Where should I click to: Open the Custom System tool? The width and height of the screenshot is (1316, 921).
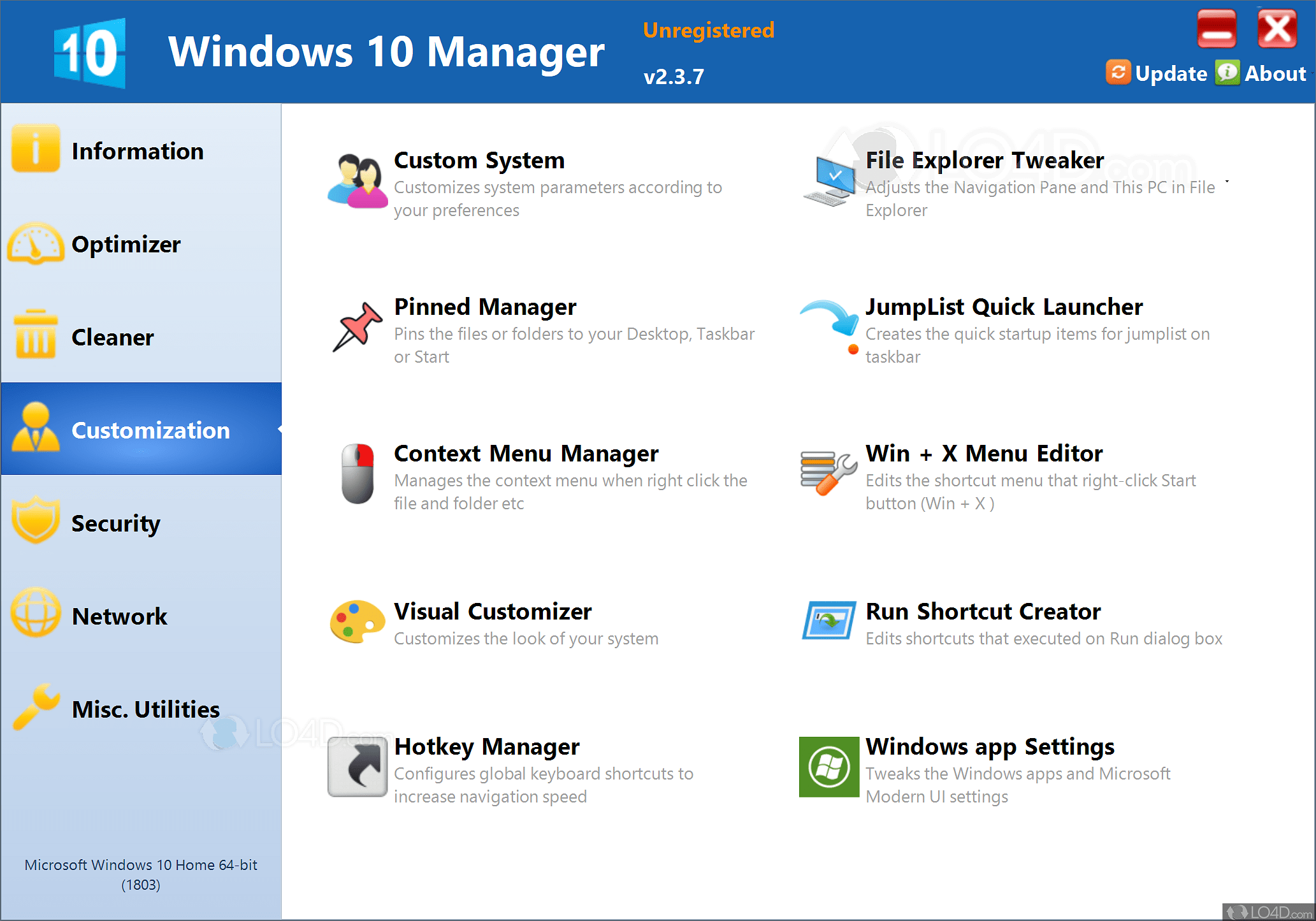tap(479, 161)
